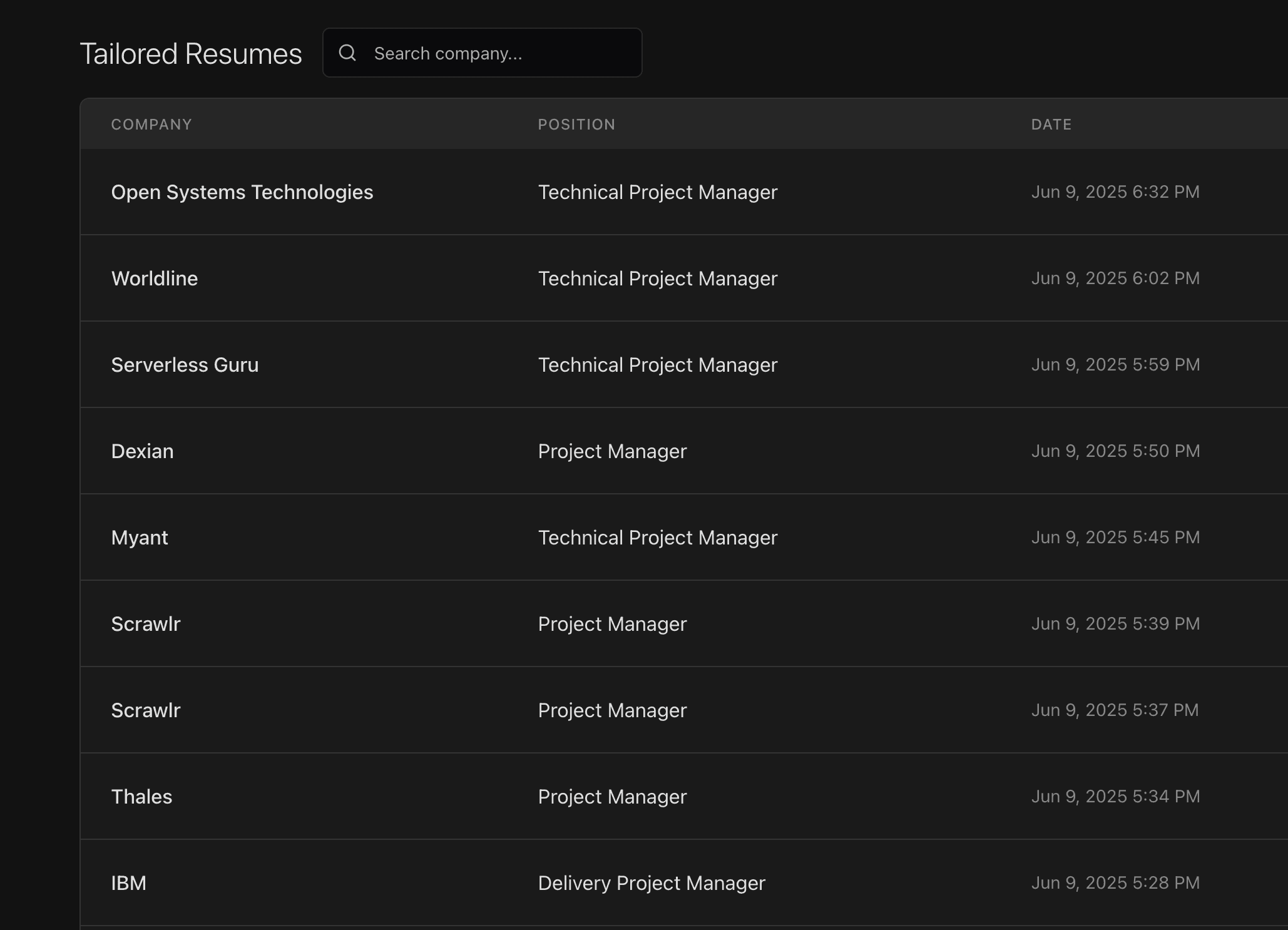This screenshot has height=930, width=1288.
Task: Focus the Search company input field
Action: point(482,53)
